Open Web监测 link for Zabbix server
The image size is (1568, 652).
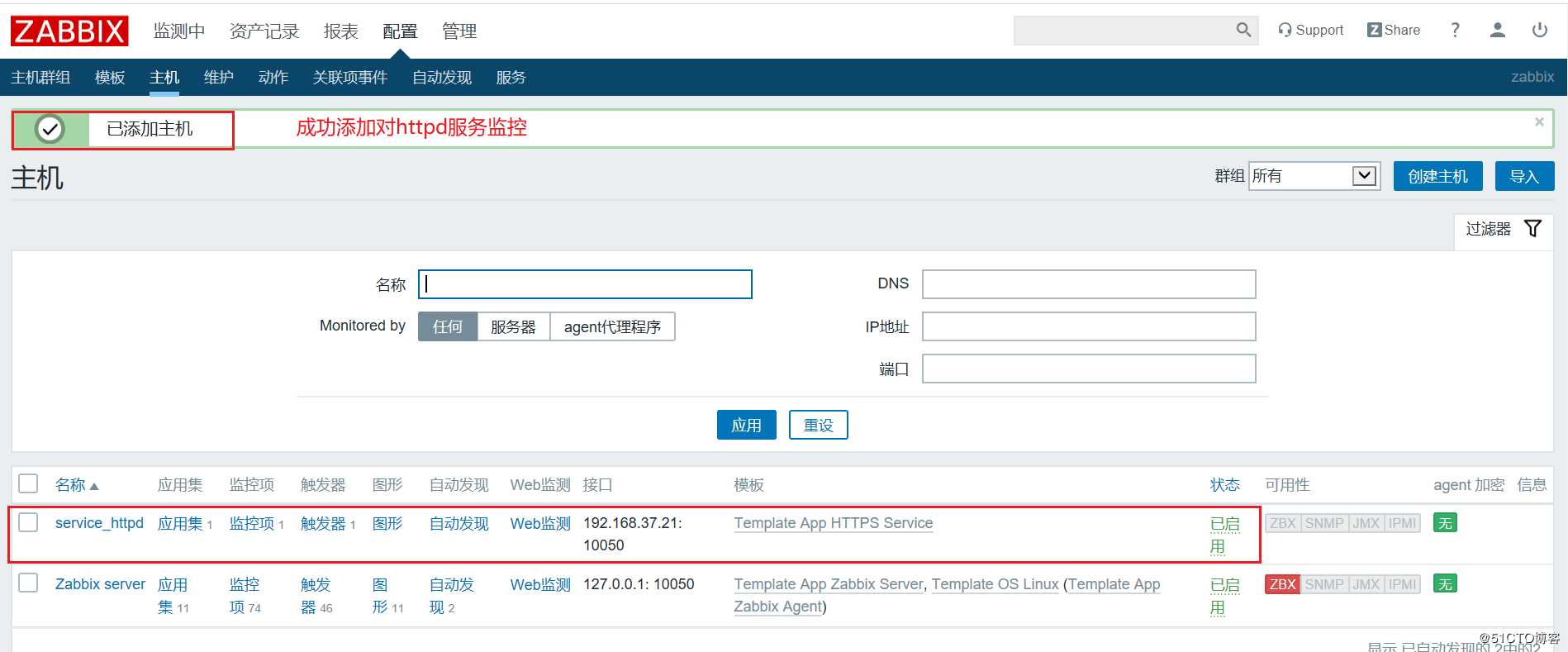[540, 584]
